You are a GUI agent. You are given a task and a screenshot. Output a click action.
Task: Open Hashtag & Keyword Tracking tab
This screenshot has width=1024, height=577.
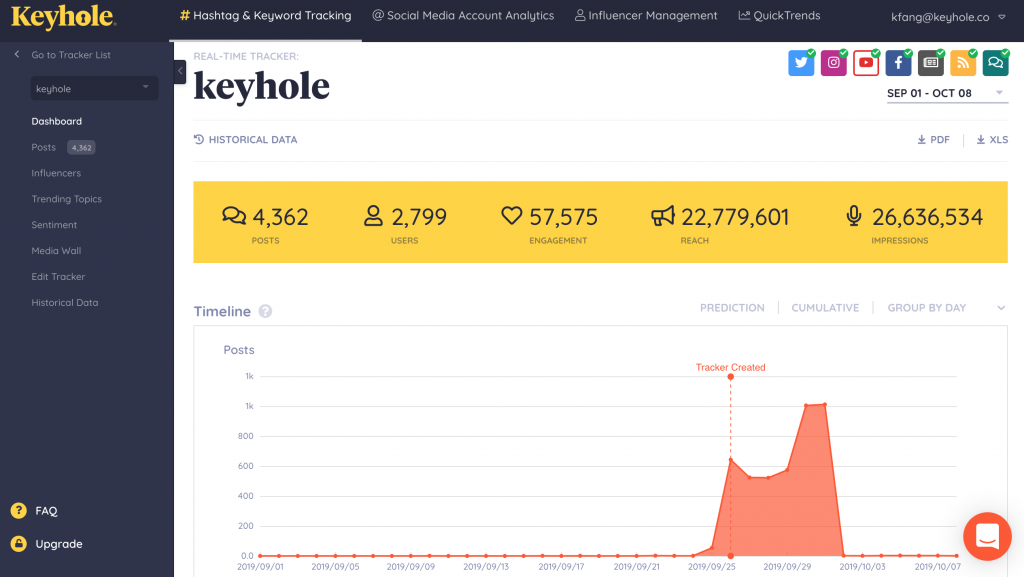[x=265, y=16]
